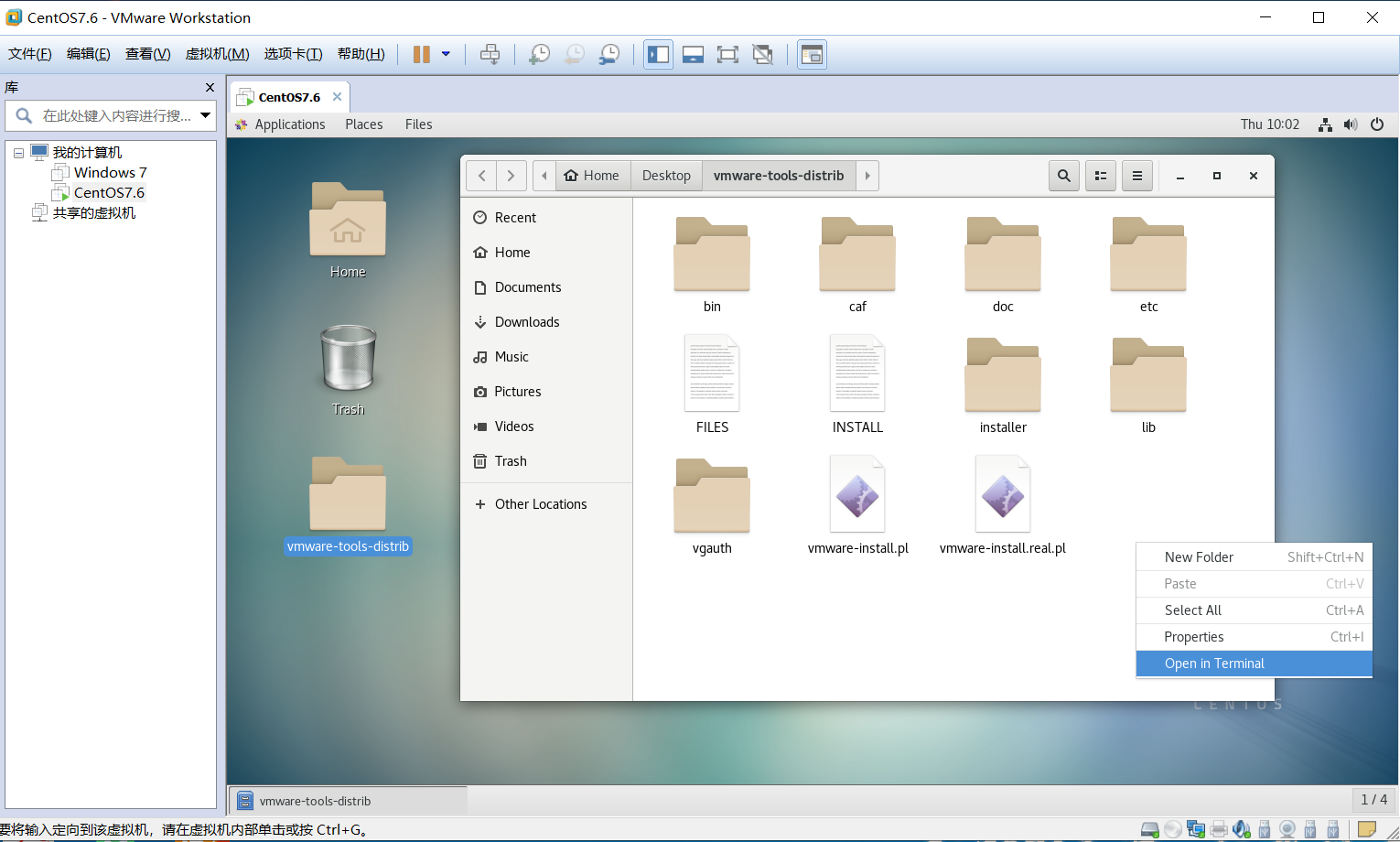Viewport: 1400px width, 842px height.
Task: Click the vmware-tools-distrib taskbar button
Action: [348, 801]
